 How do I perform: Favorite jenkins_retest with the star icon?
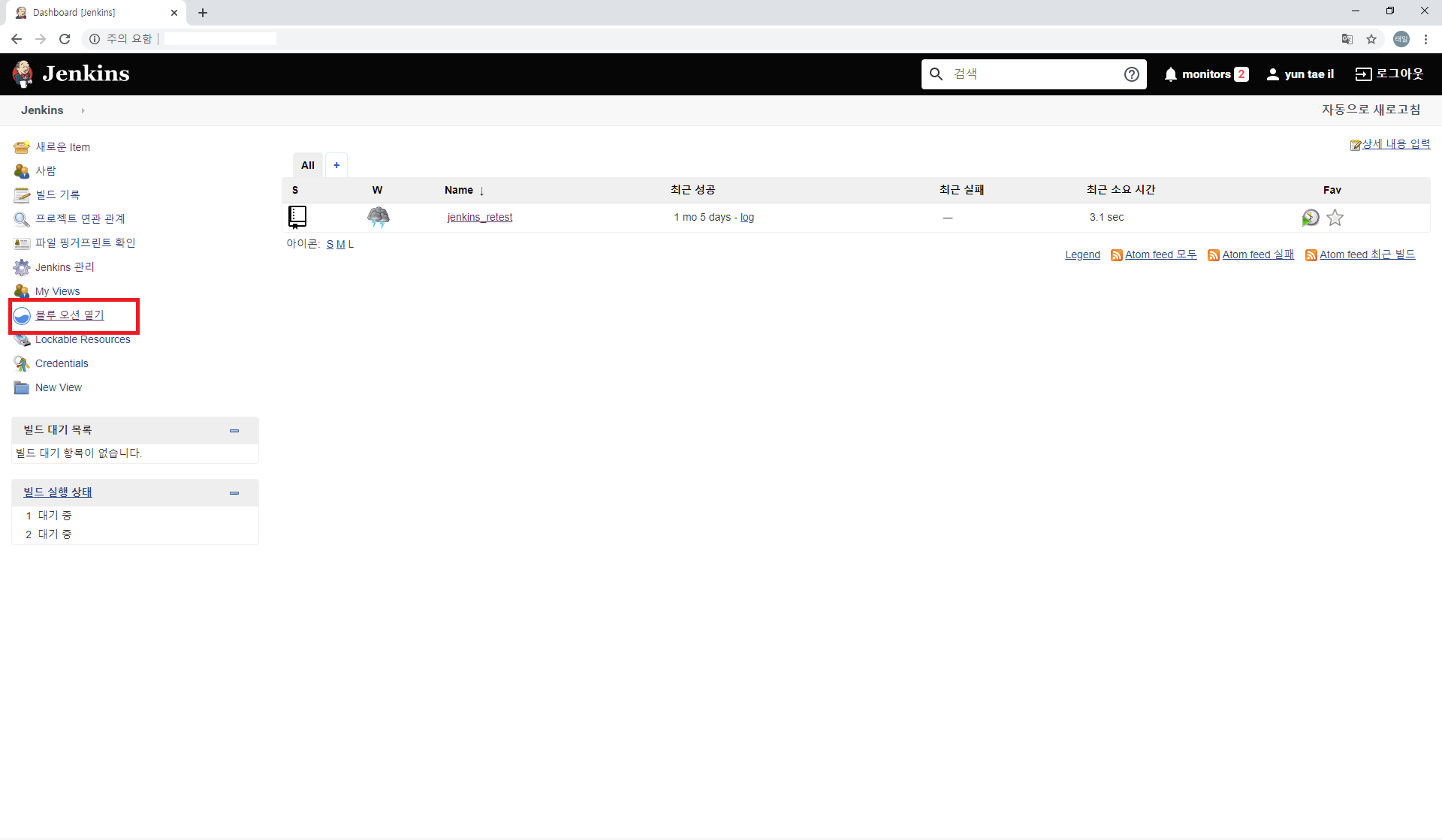click(1335, 218)
